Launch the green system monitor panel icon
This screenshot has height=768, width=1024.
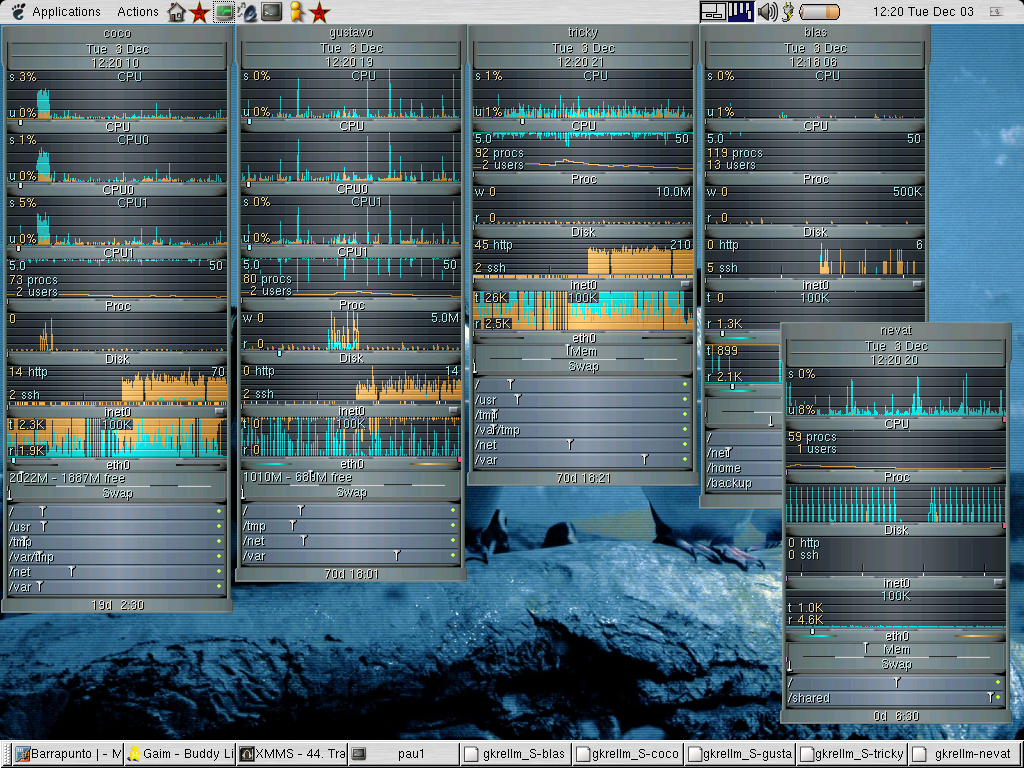point(224,12)
